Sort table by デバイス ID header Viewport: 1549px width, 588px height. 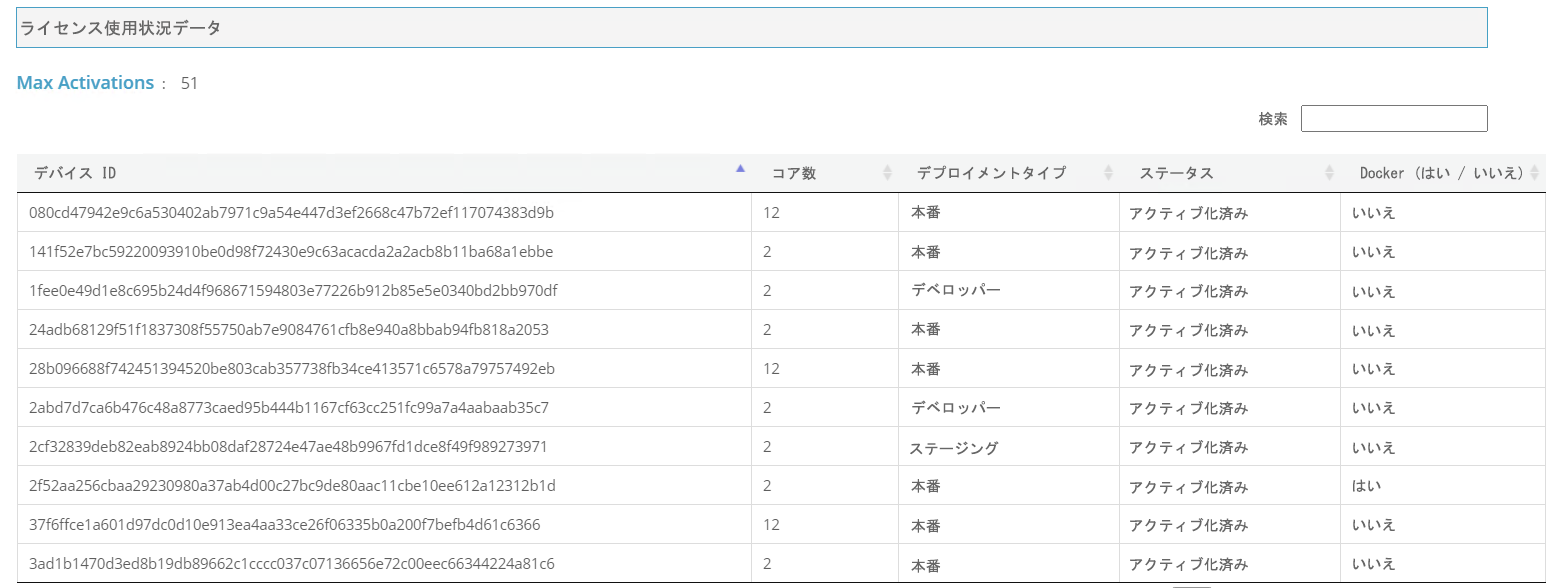pyautogui.click(x=75, y=173)
